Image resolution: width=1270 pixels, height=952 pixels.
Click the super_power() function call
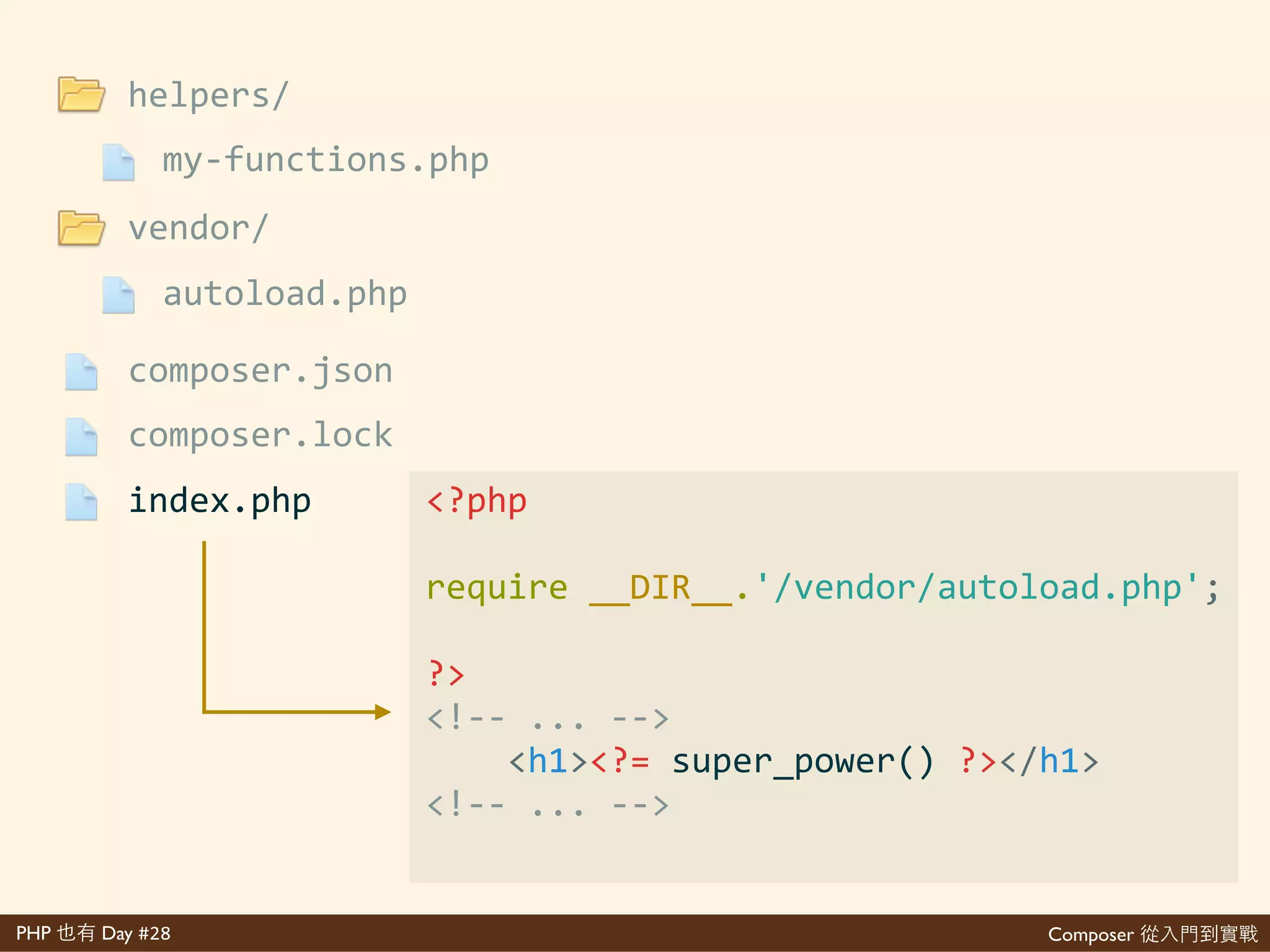click(x=803, y=761)
